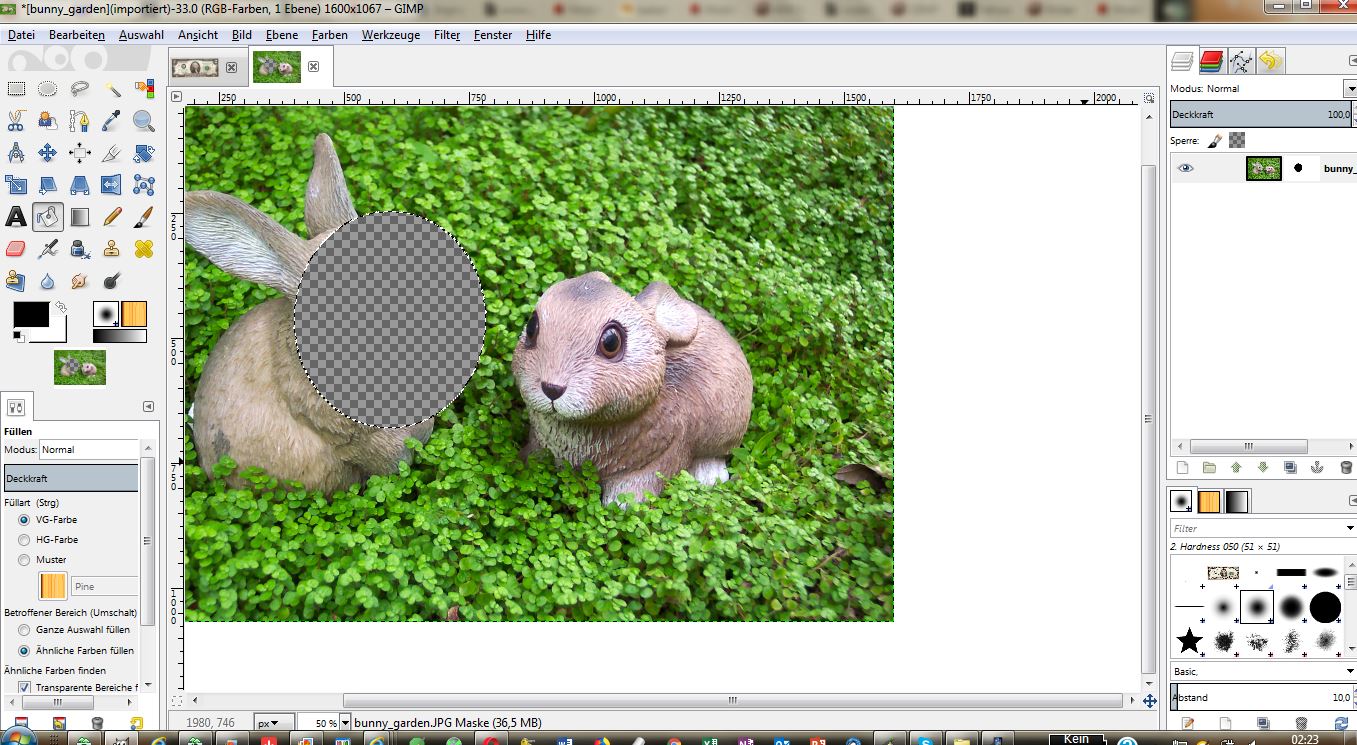Select the Fuzzy Select magic wand tool
This screenshot has height=745, width=1357.
point(112,89)
